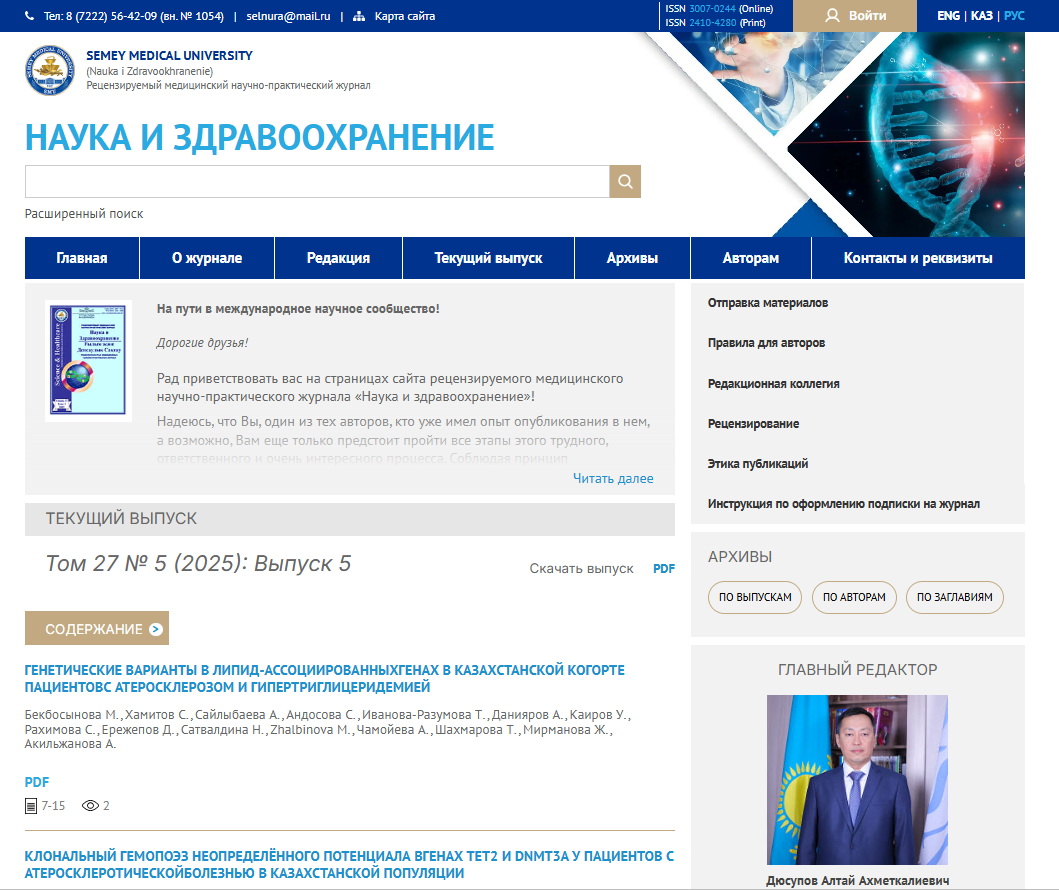
Task: Open article on clonal hematopoiesis TET2 DNMT3A
Action: 349,864
